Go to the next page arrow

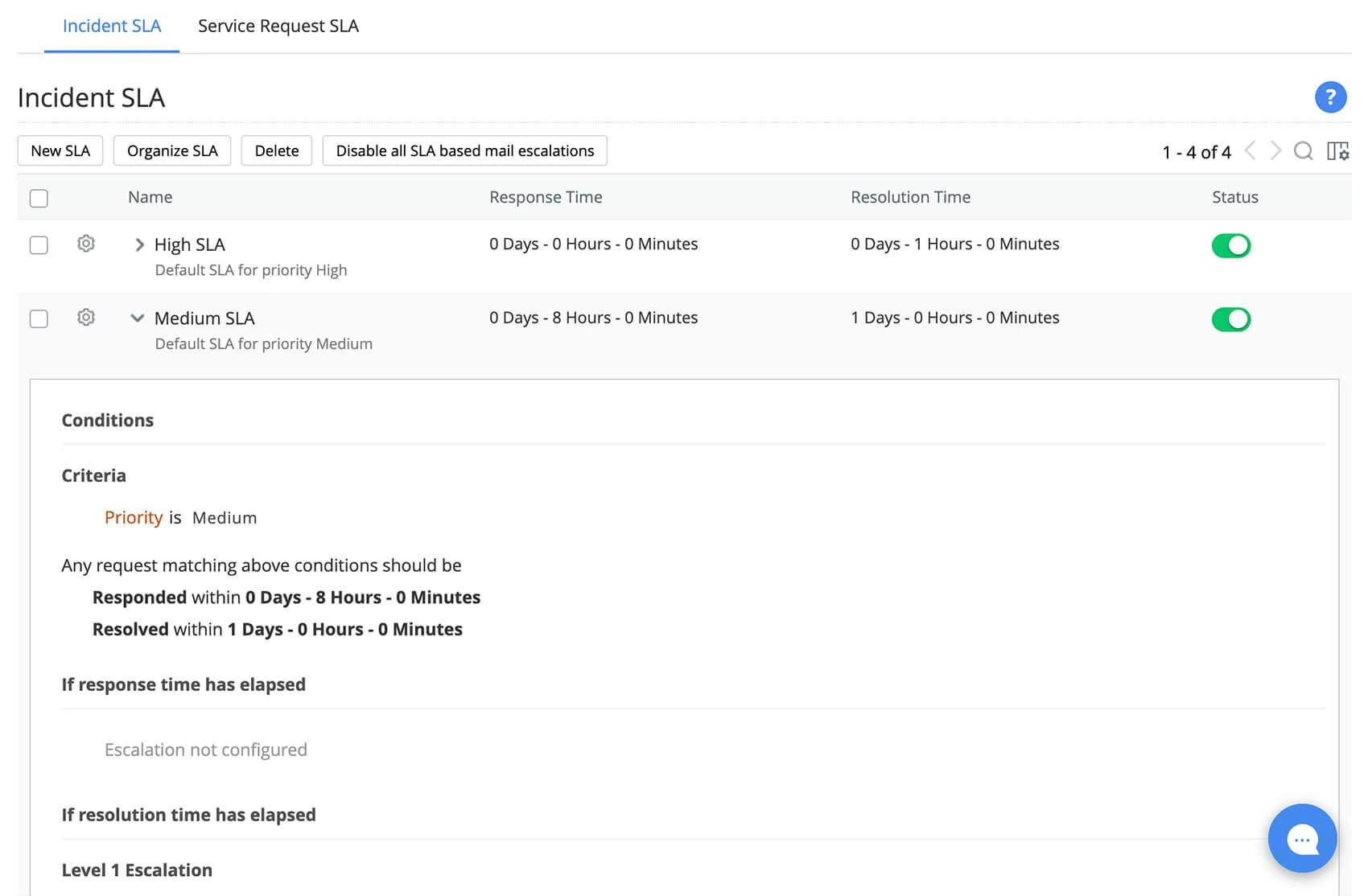pyautogui.click(x=1275, y=151)
